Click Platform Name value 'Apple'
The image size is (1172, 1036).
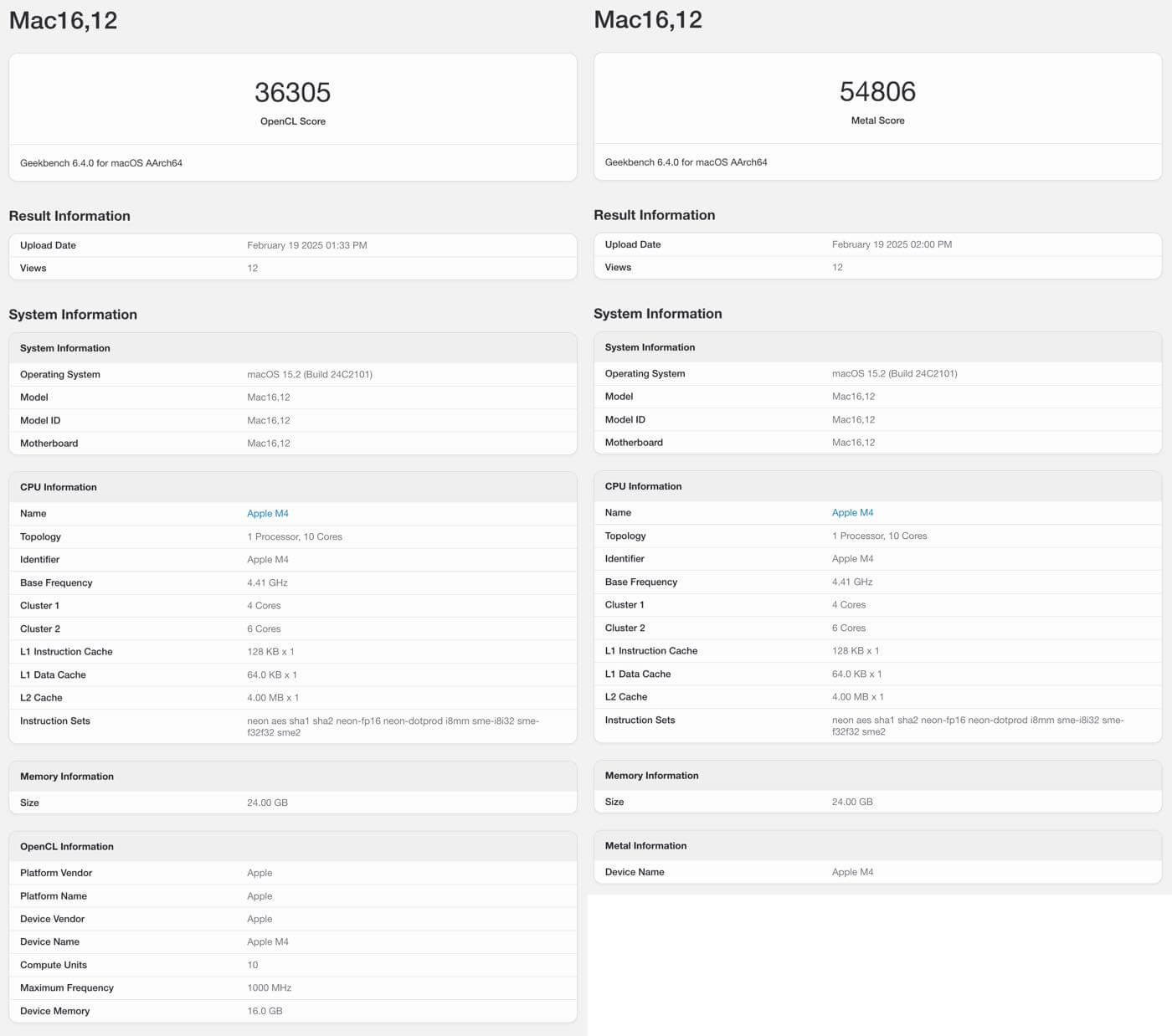pyautogui.click(x=260, y=896)
